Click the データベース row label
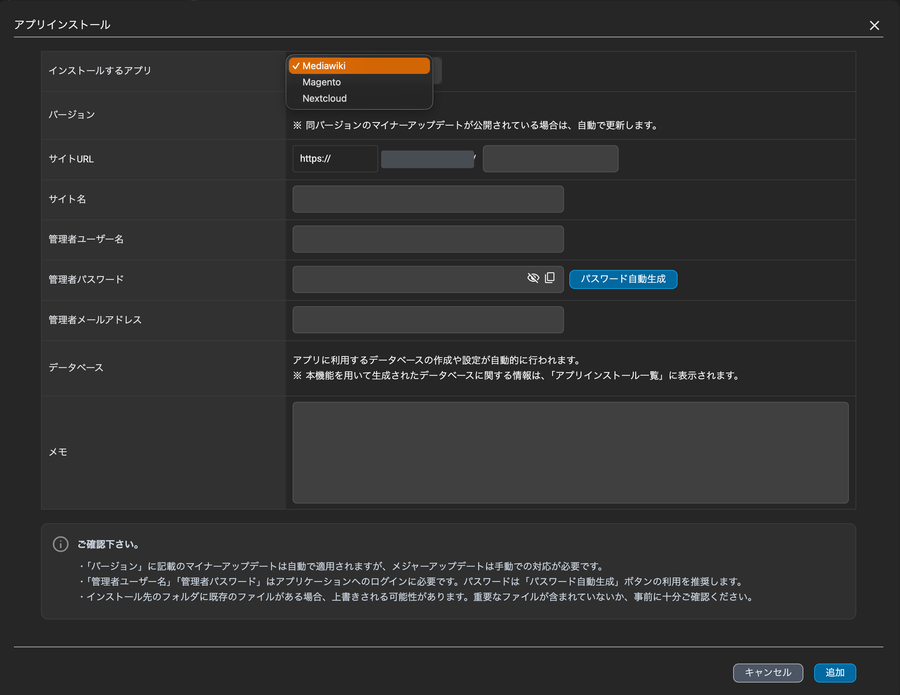Image resolution: width=900 pixels, height=695 pixels. (76, 367)
